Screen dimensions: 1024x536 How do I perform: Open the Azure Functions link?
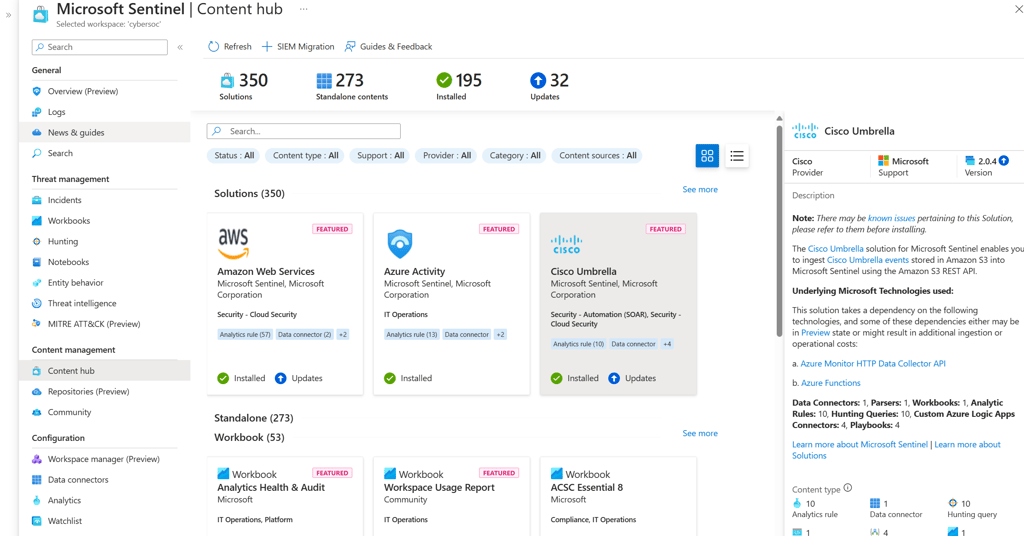[x=831, y=383]
